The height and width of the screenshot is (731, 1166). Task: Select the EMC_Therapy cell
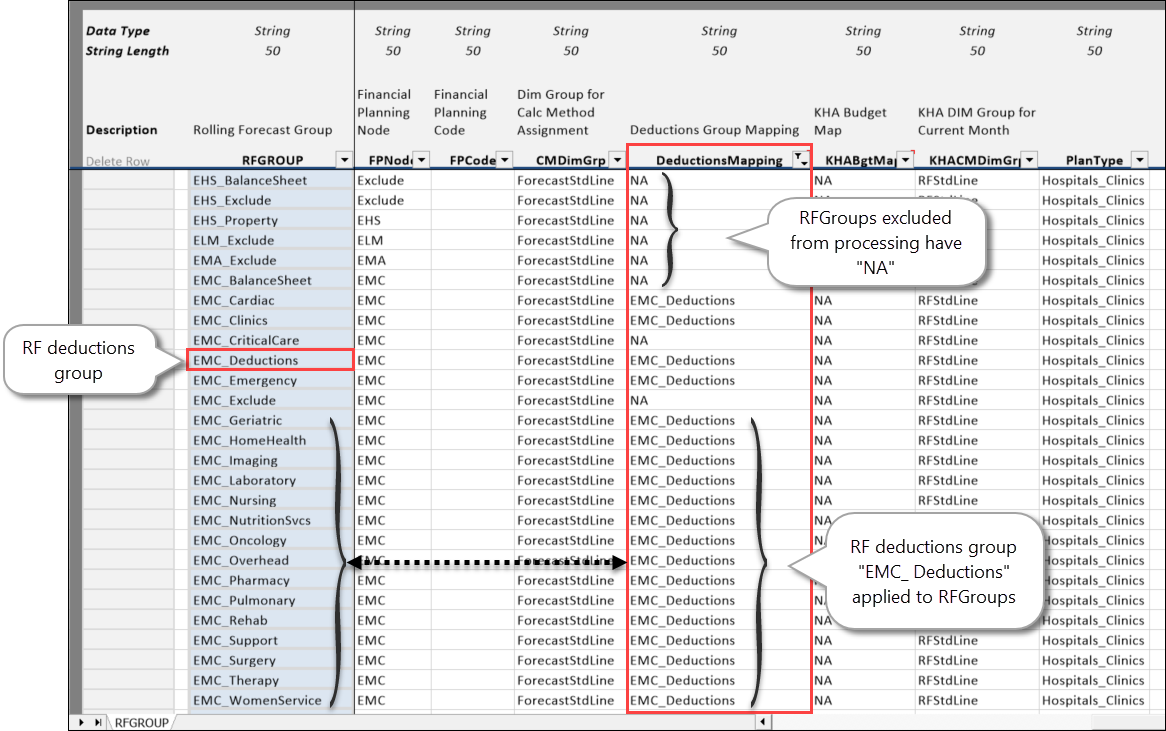(270, 681)
